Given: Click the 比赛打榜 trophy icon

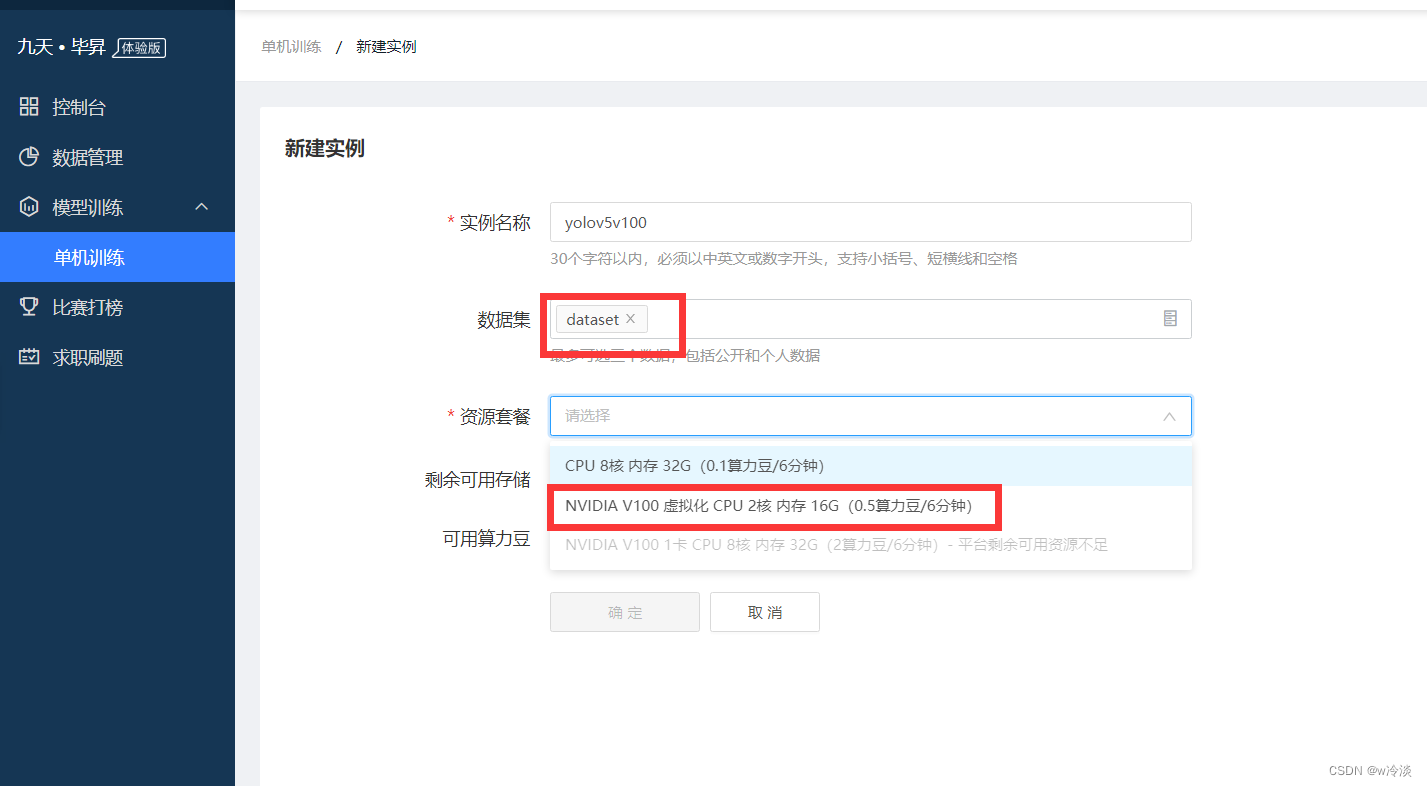Looking at the screenshot, I should [x=29, y=307].
